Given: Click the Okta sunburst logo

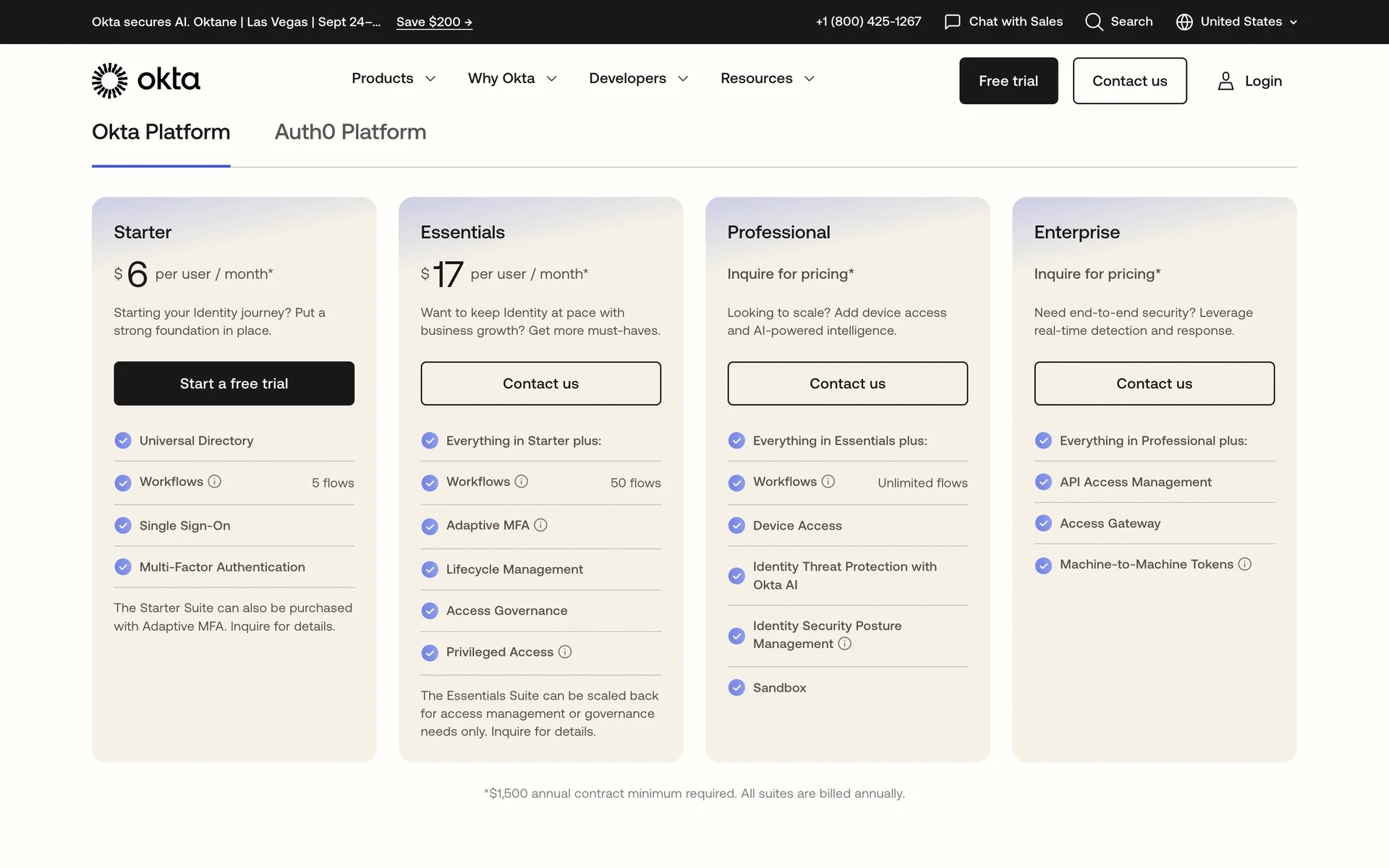Looking at the screenshot, I should click(x=110, y=80).
